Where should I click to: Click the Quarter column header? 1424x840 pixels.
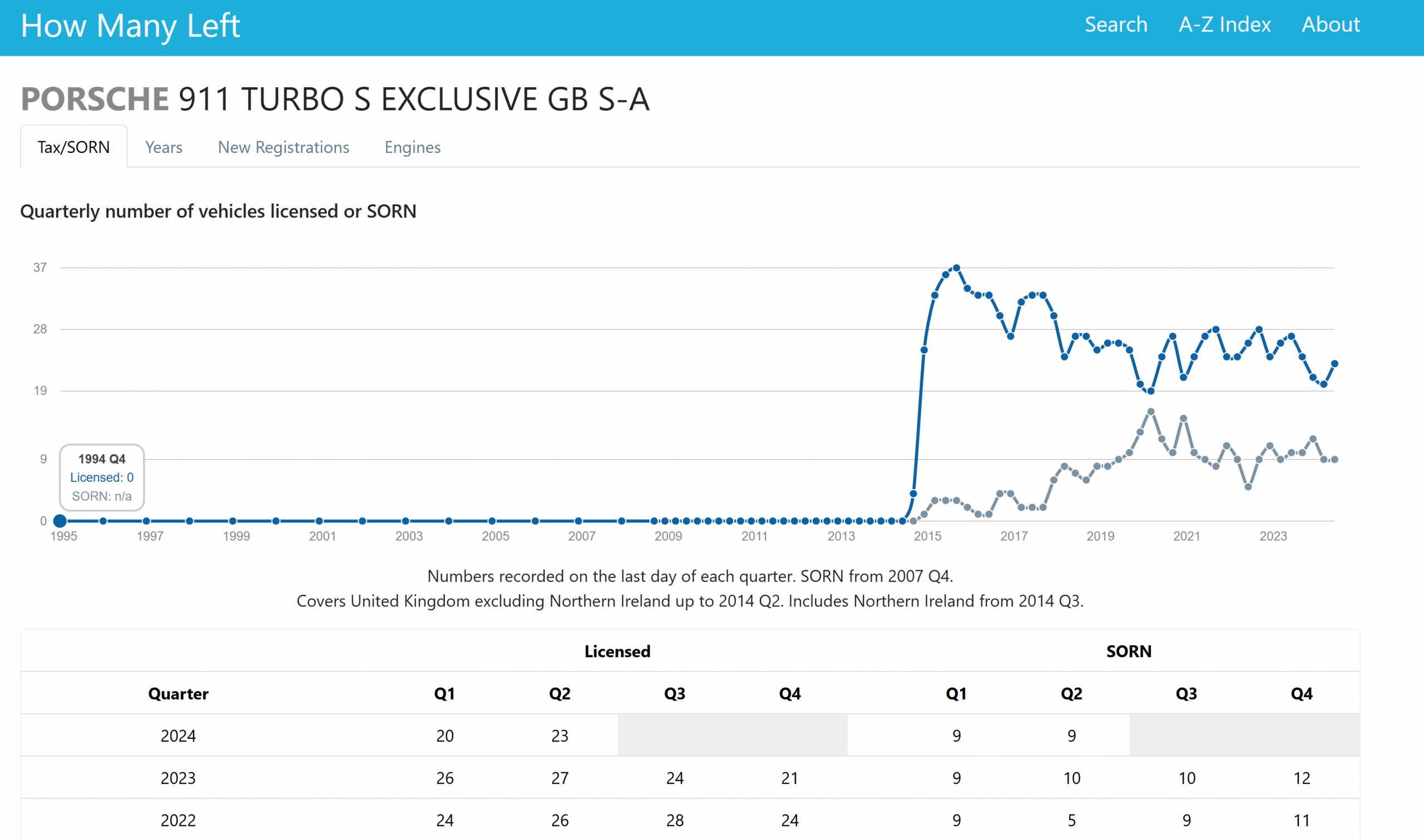(179, 694)
